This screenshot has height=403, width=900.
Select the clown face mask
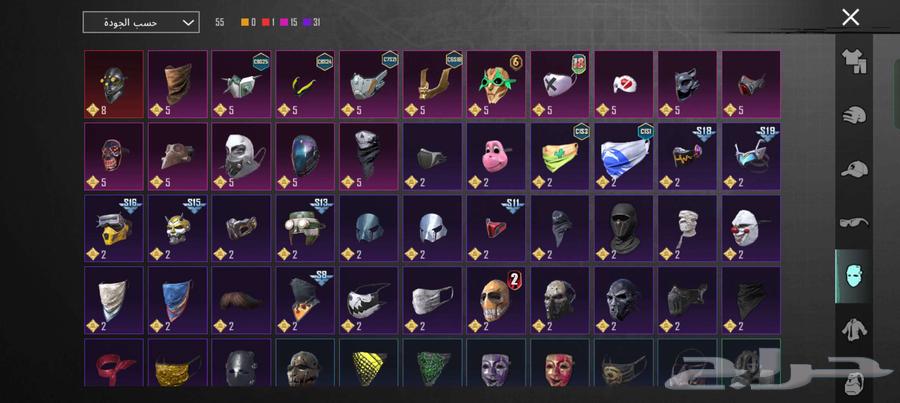click(751, 228)
